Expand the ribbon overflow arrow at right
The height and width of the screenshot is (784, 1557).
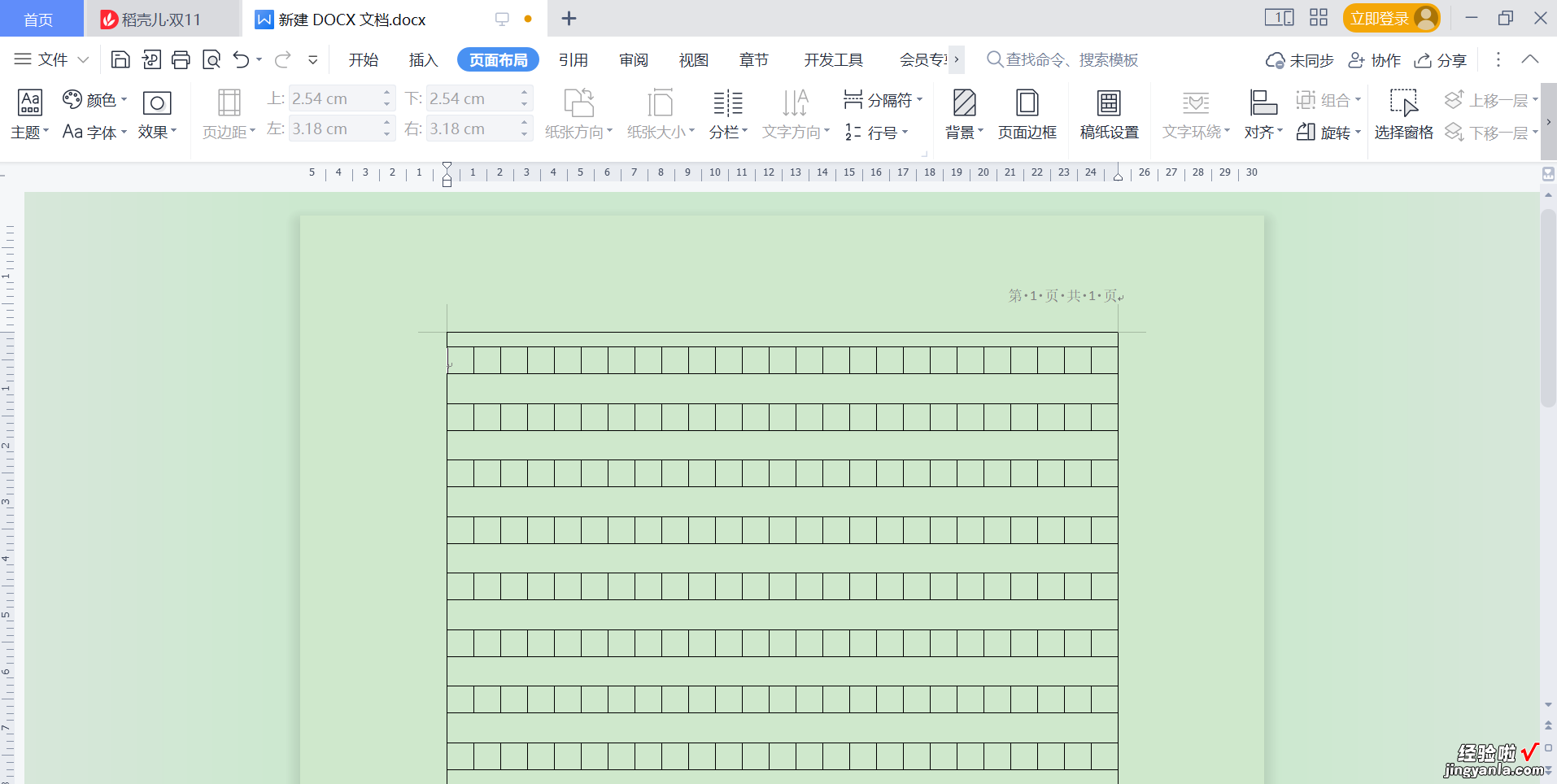(x=1548, y=122)
